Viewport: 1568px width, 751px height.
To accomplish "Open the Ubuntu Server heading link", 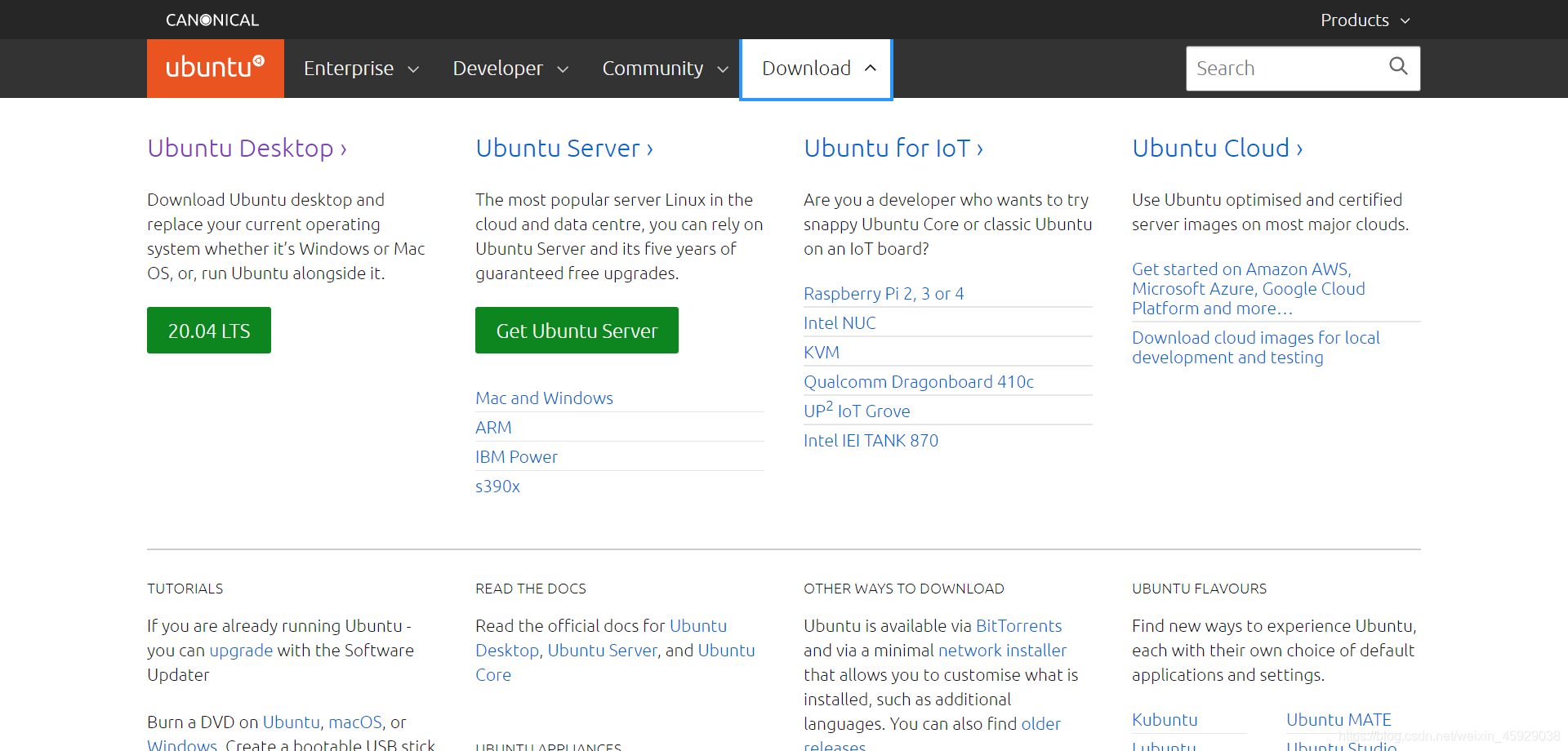I will pyautogui.click(x=564, y=149).
